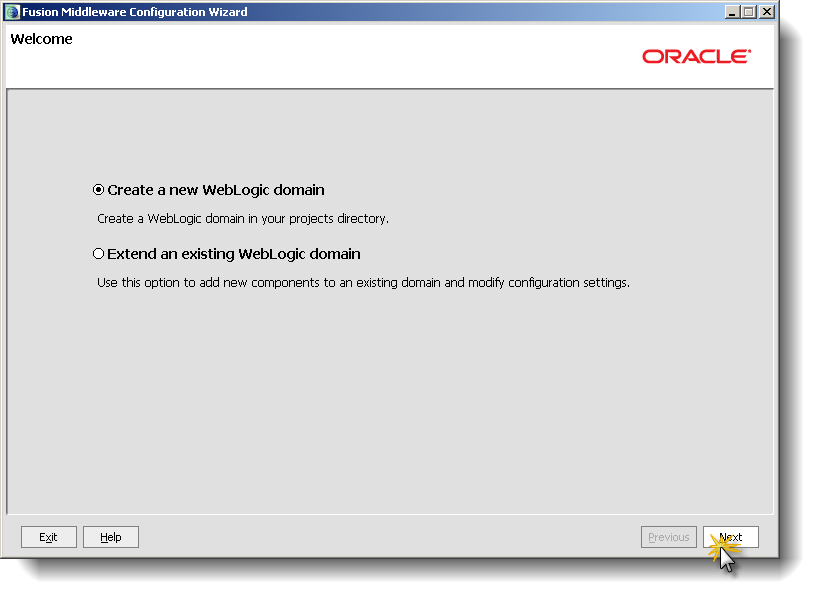Click the Welcome page heading
820x599 pixels.
41,38
